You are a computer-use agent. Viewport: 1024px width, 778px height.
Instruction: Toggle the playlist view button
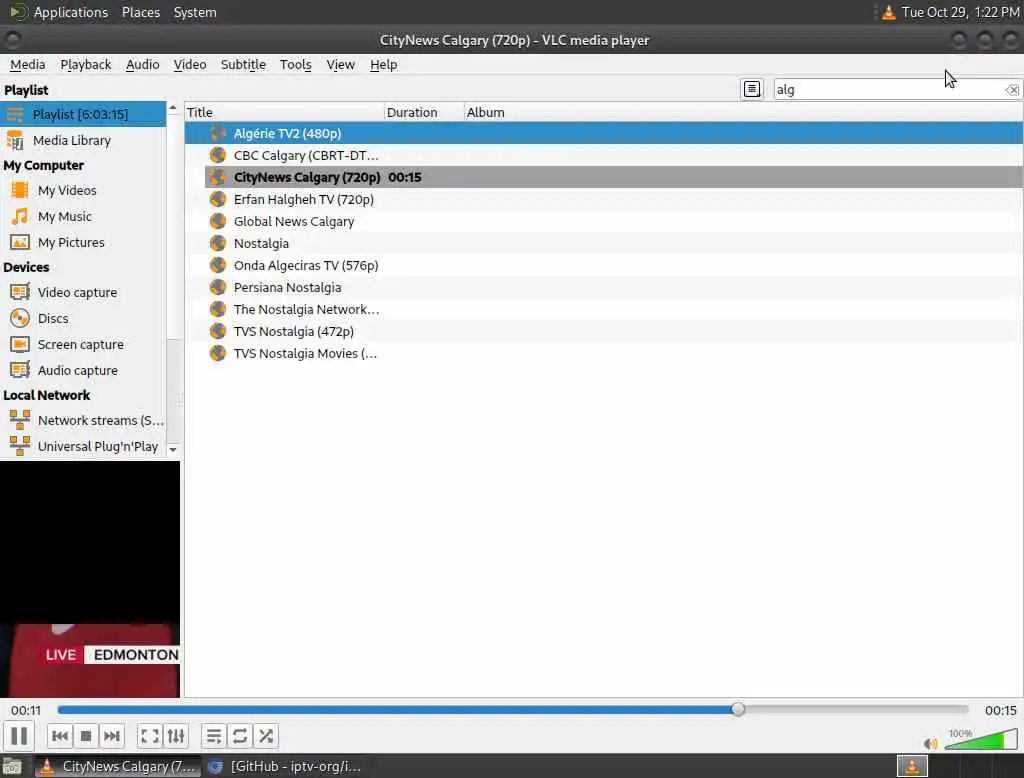click(x=214, y=736)
